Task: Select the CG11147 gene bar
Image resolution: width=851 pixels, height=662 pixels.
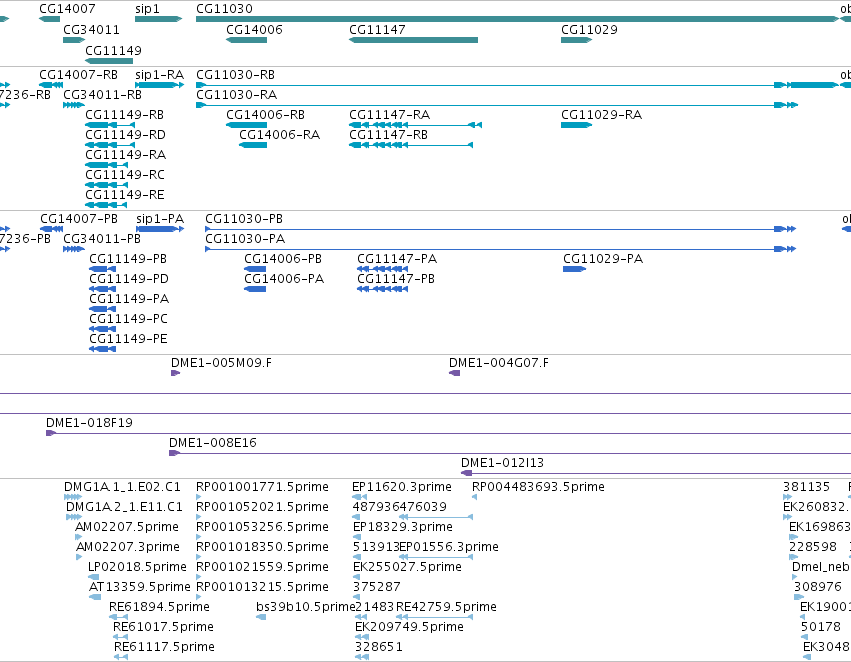Action: click(x=414, y=40)
